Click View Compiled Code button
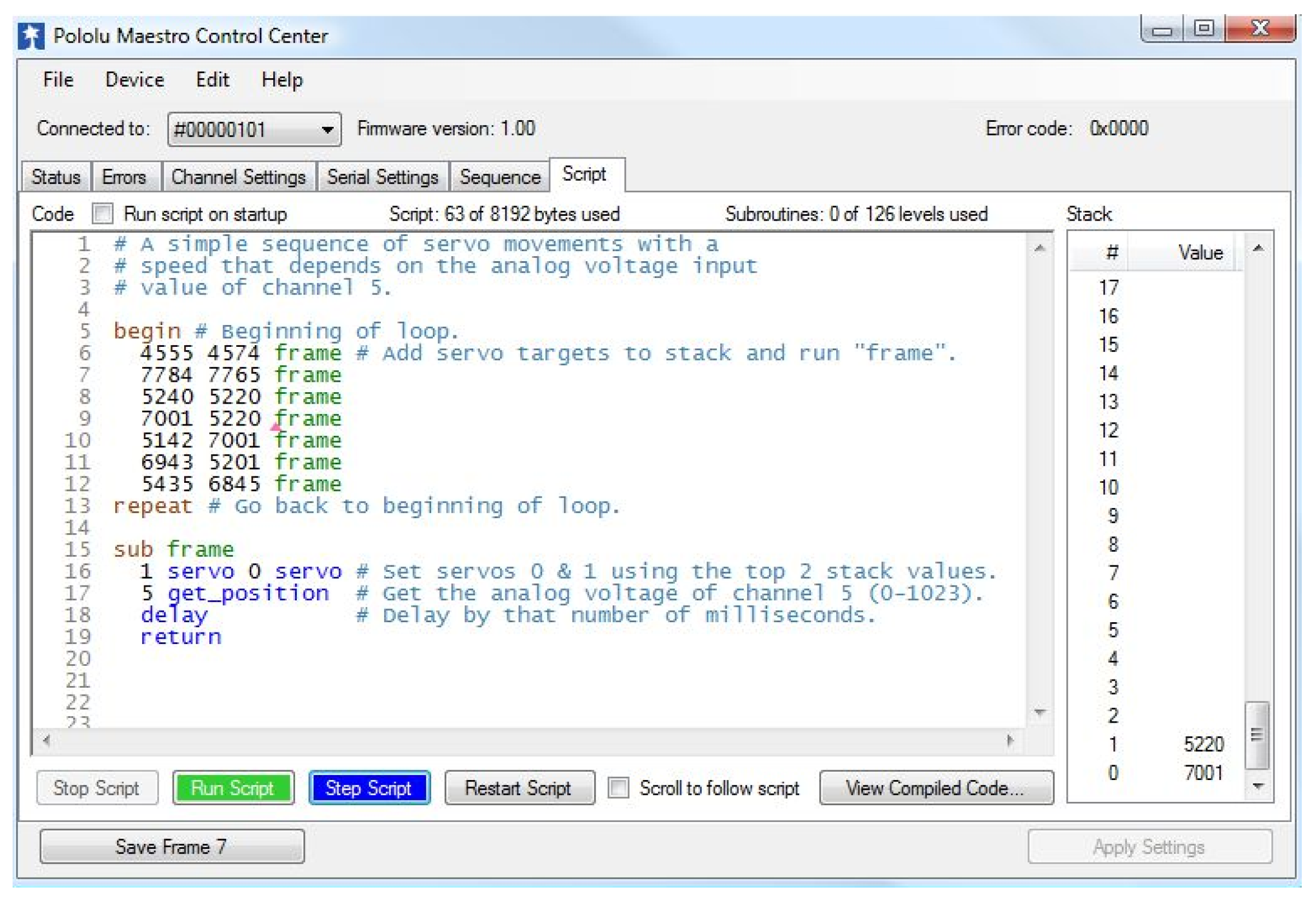 click(936, 787)
